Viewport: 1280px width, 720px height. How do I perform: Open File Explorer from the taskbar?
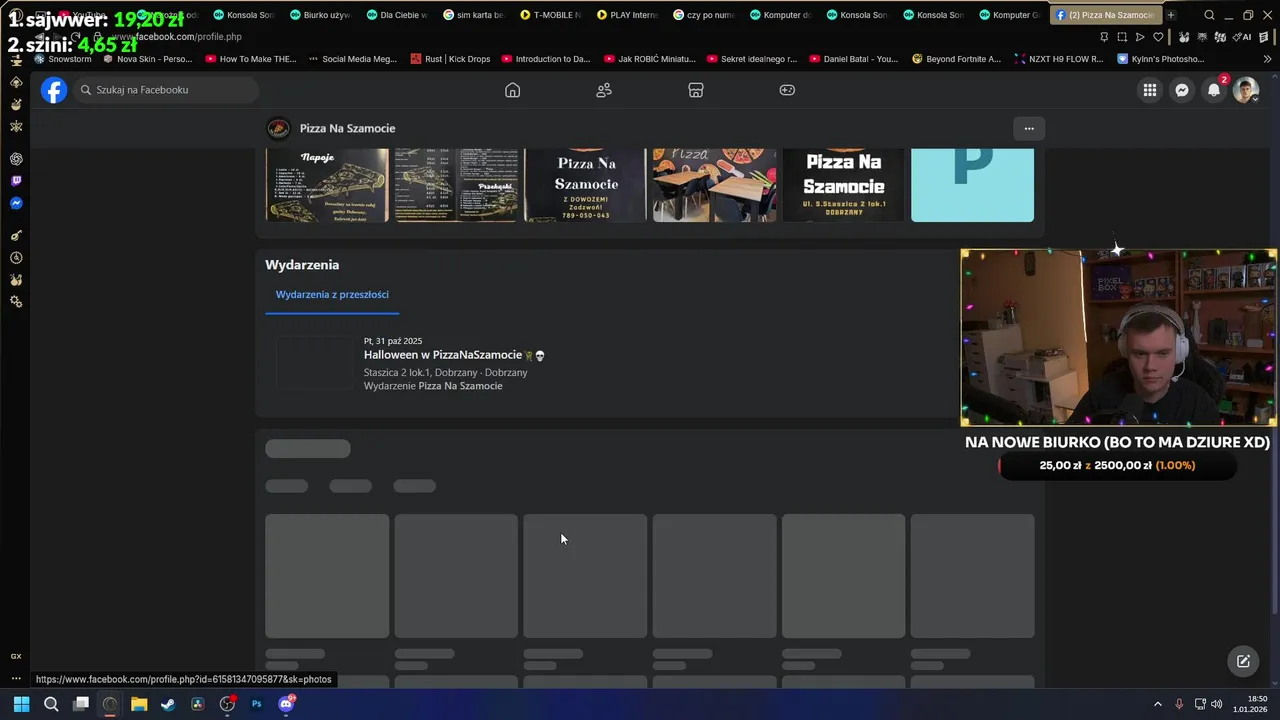tap(139, 704)
